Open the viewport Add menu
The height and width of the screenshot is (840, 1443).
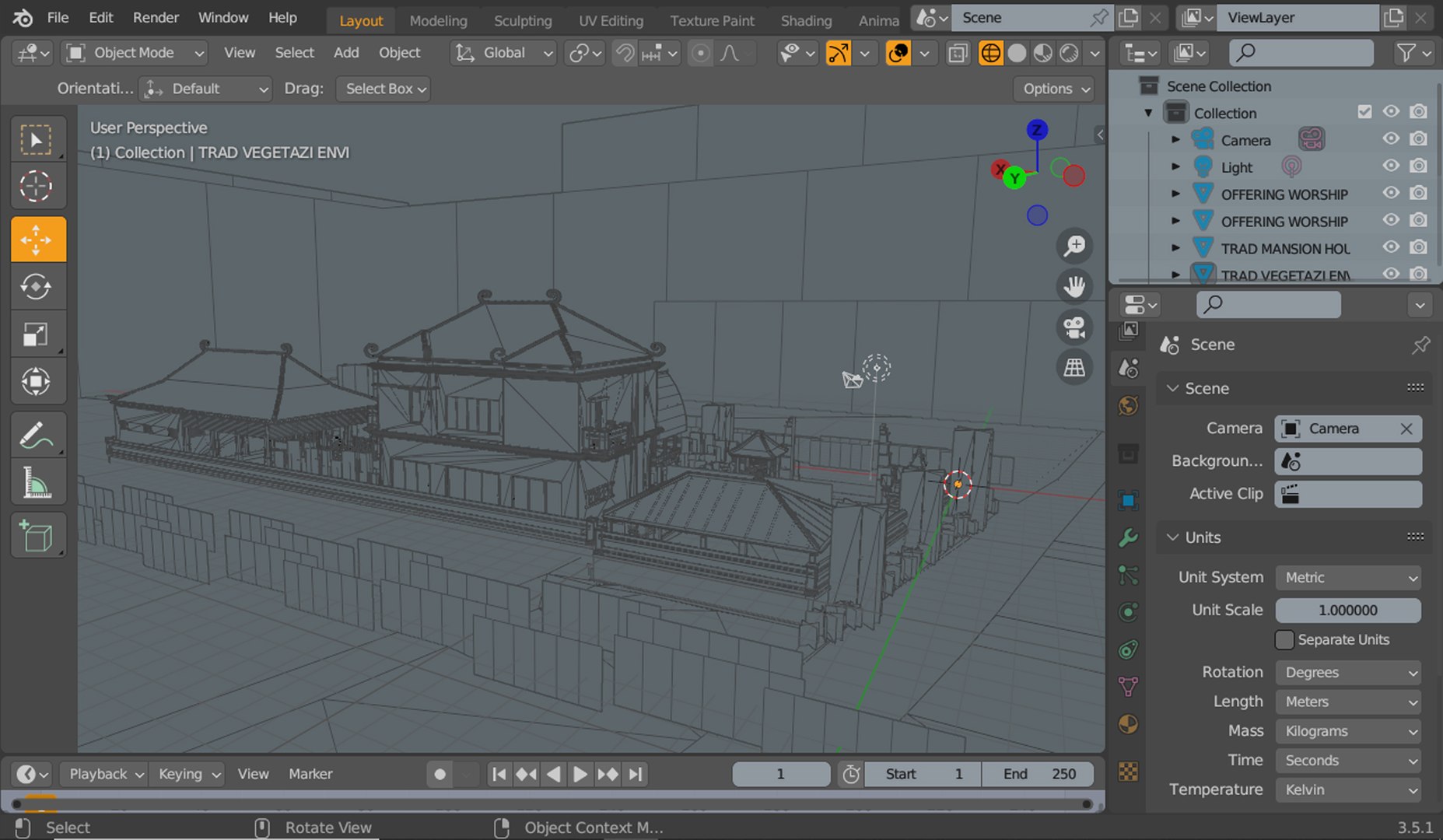pos(346,53)
